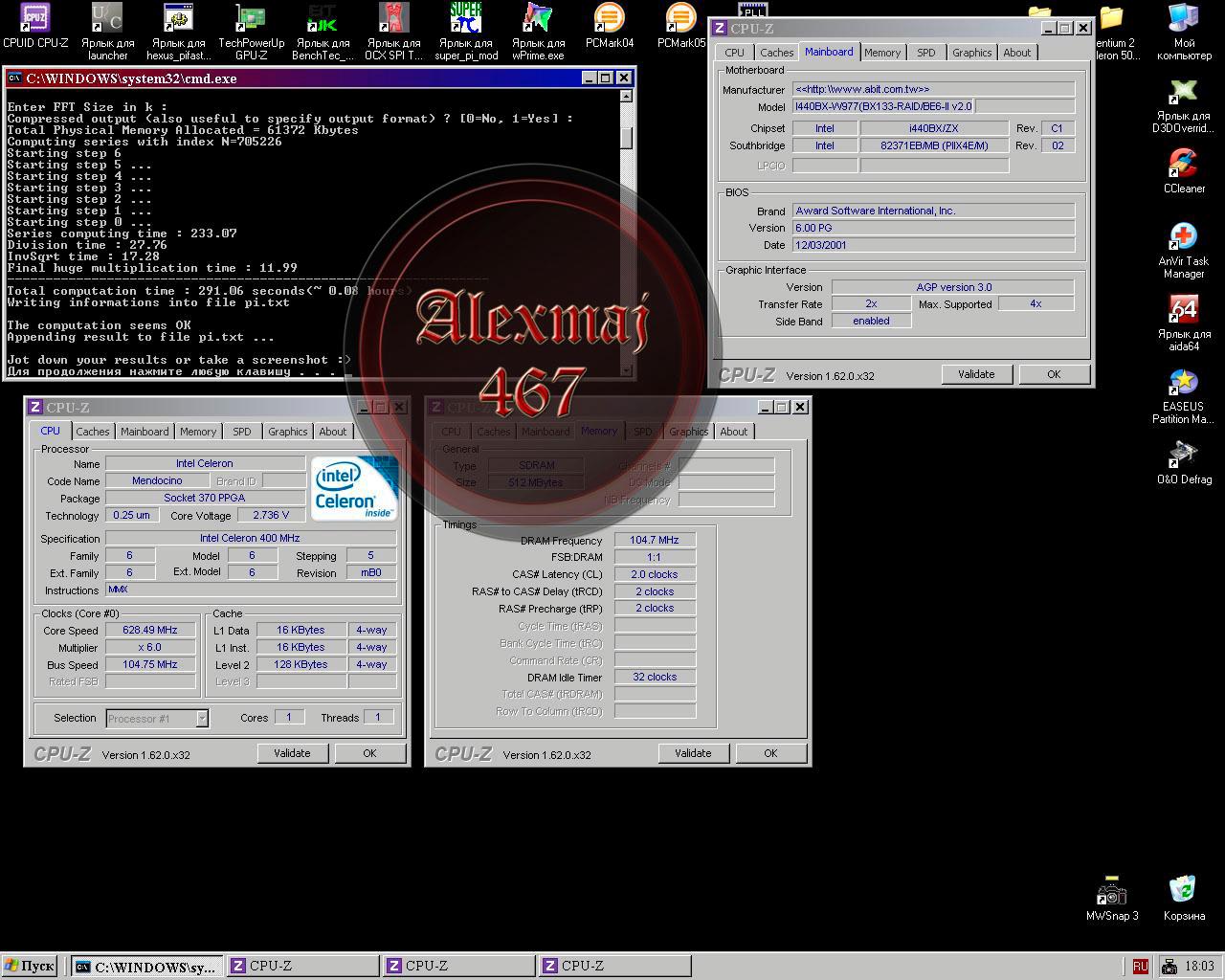Click Validate in the Memory window

point(693,753)
